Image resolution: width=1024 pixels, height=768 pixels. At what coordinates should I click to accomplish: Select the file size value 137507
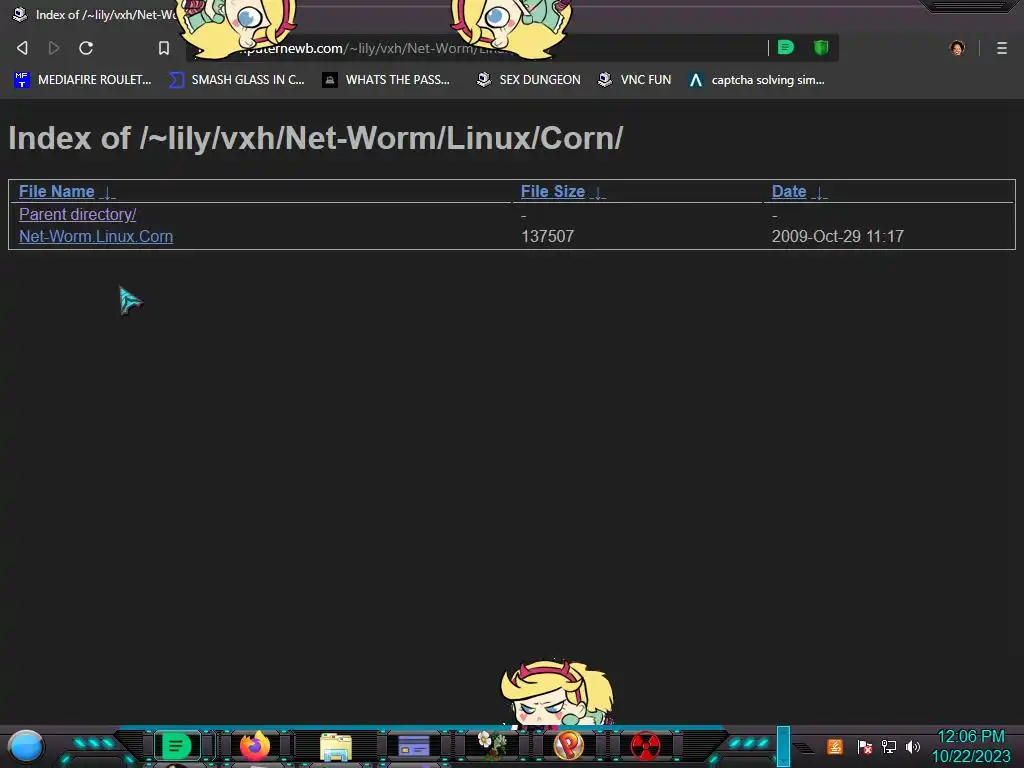coord(547,236)
